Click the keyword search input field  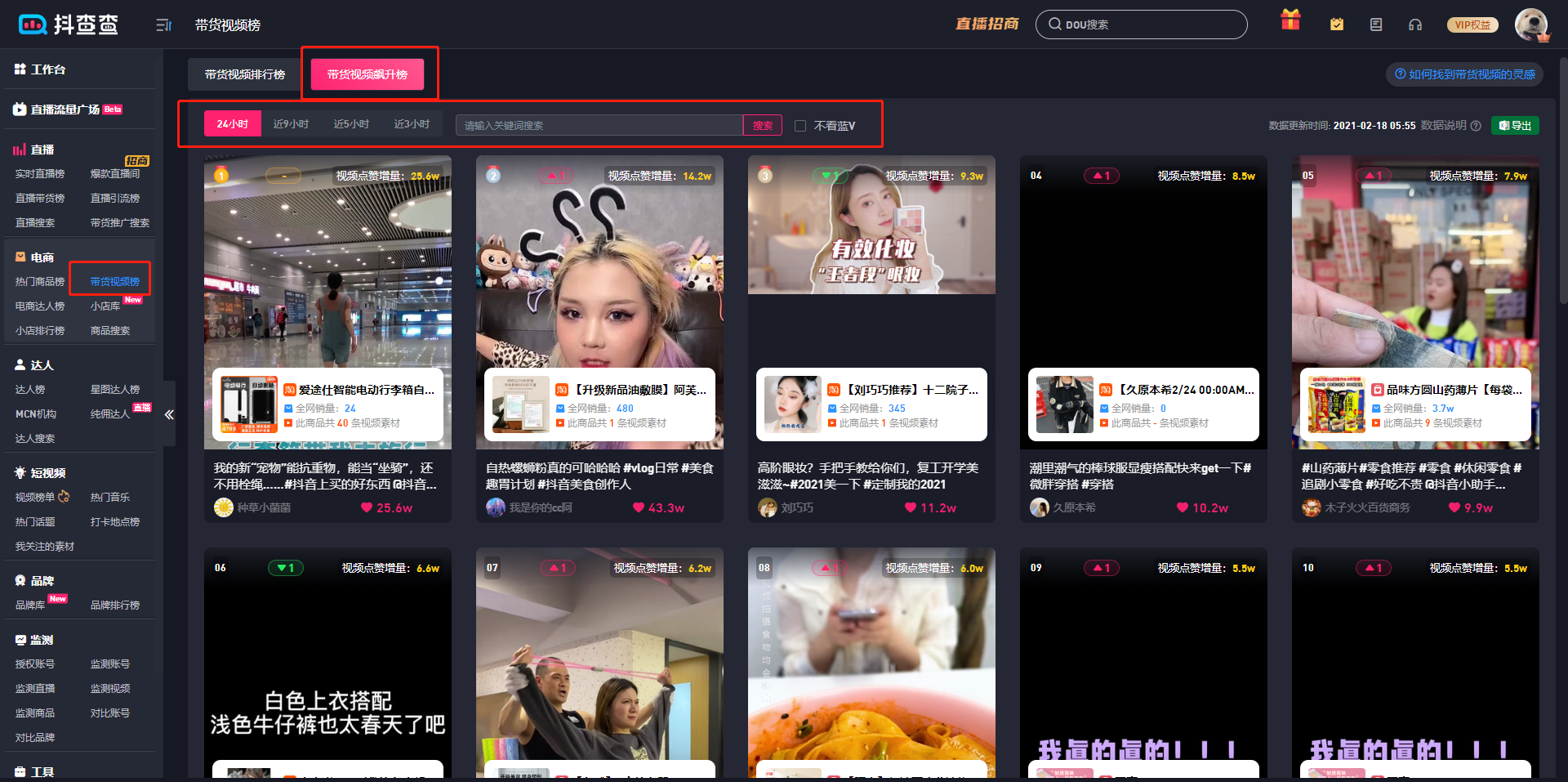coord(599,125)
